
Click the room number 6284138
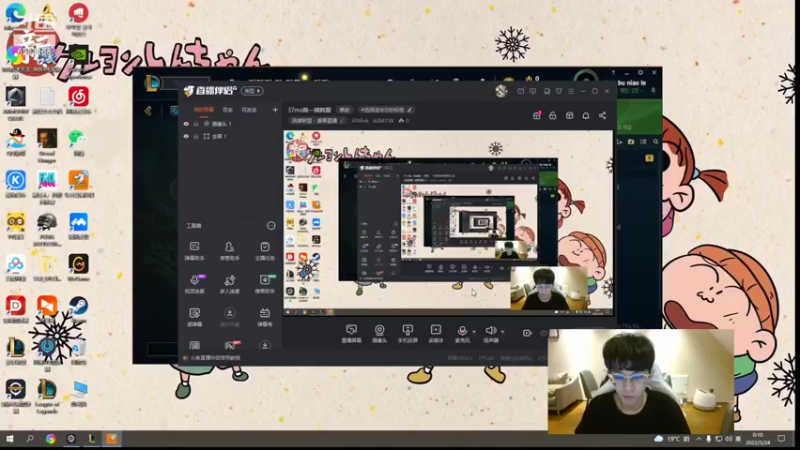(x=383, y=121)
